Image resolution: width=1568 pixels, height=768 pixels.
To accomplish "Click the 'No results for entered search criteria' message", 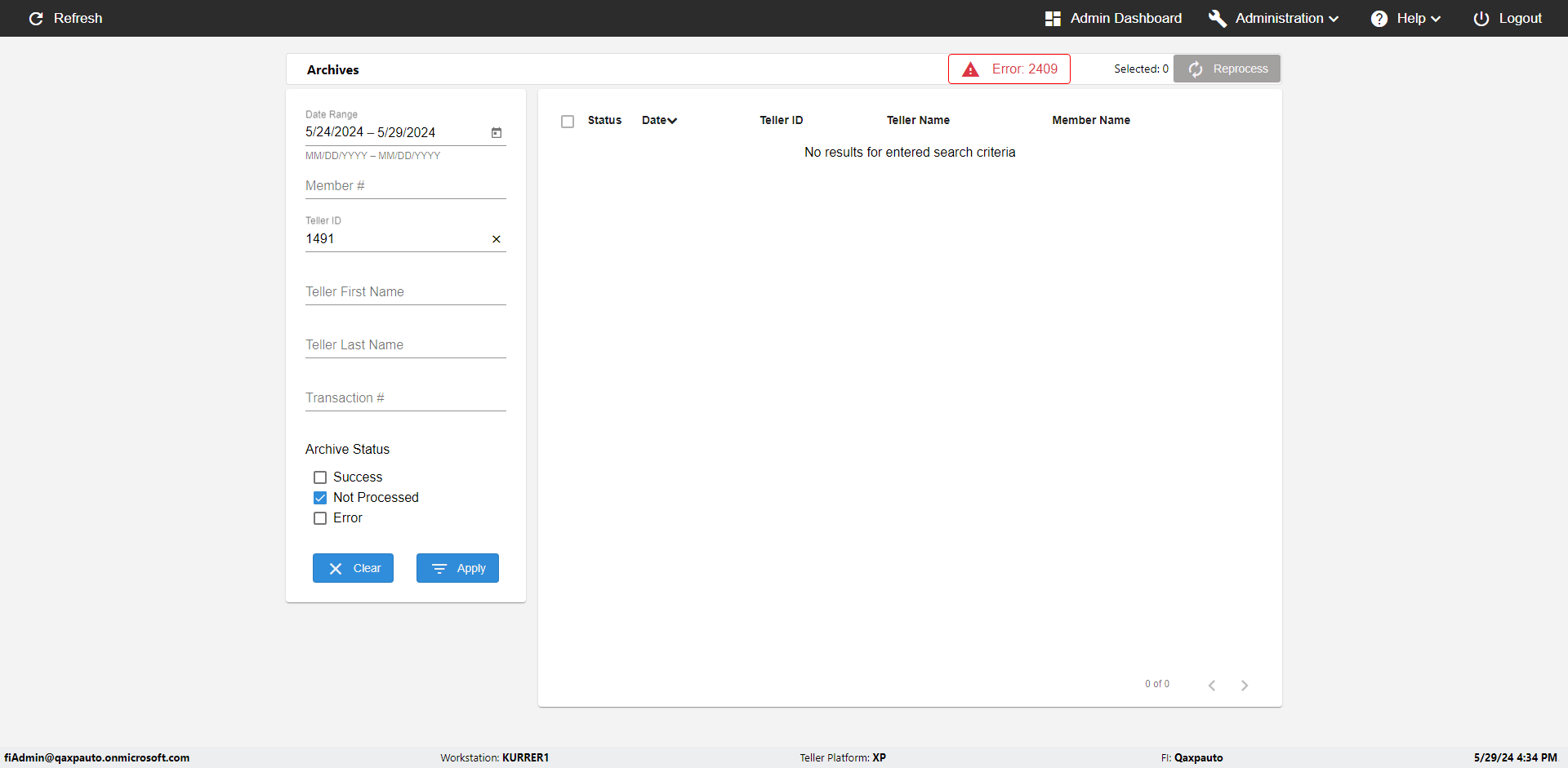I will point(910,153).
